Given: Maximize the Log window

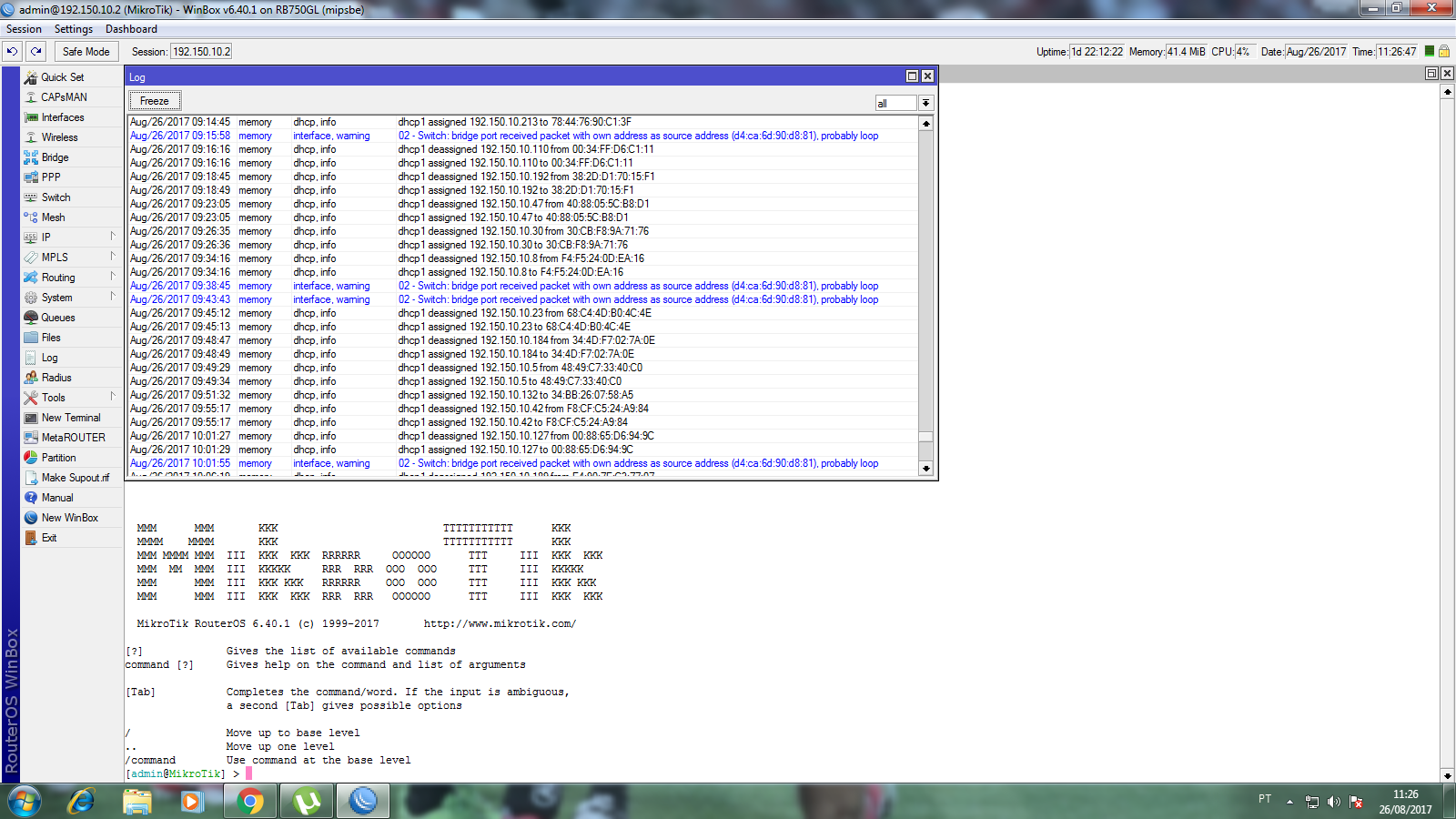Looking at the screenshot, I should pyautogui.click(x=912, y=76).
